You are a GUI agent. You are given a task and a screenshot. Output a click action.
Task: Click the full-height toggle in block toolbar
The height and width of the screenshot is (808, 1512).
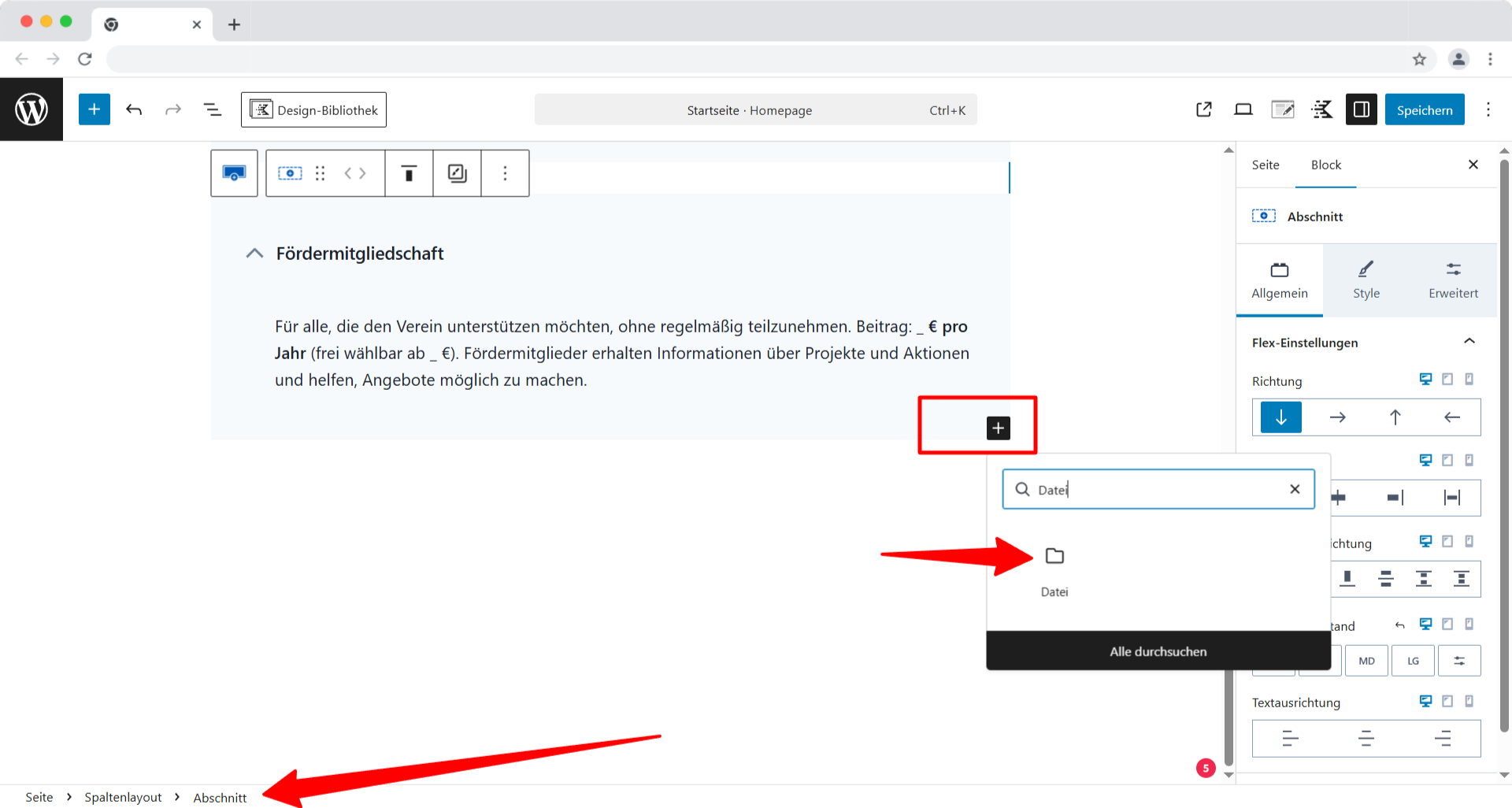pos(409,173)
